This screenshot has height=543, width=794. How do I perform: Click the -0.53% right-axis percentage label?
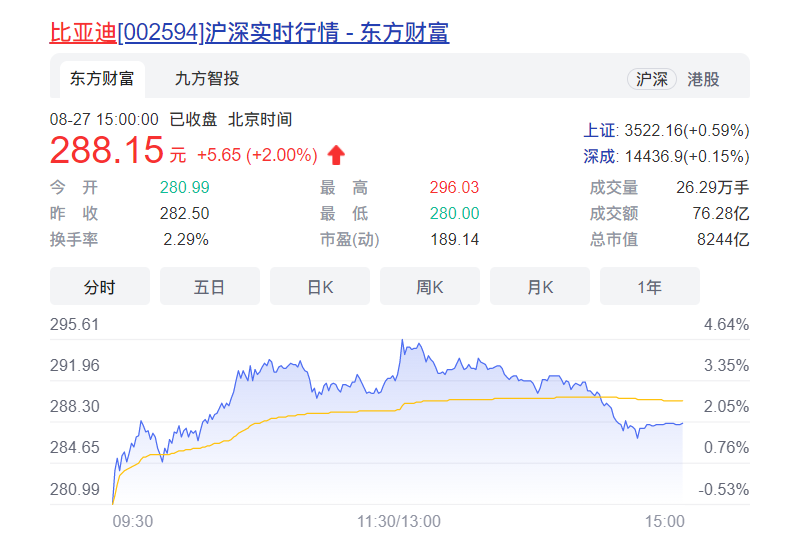(x=724, y=489)
